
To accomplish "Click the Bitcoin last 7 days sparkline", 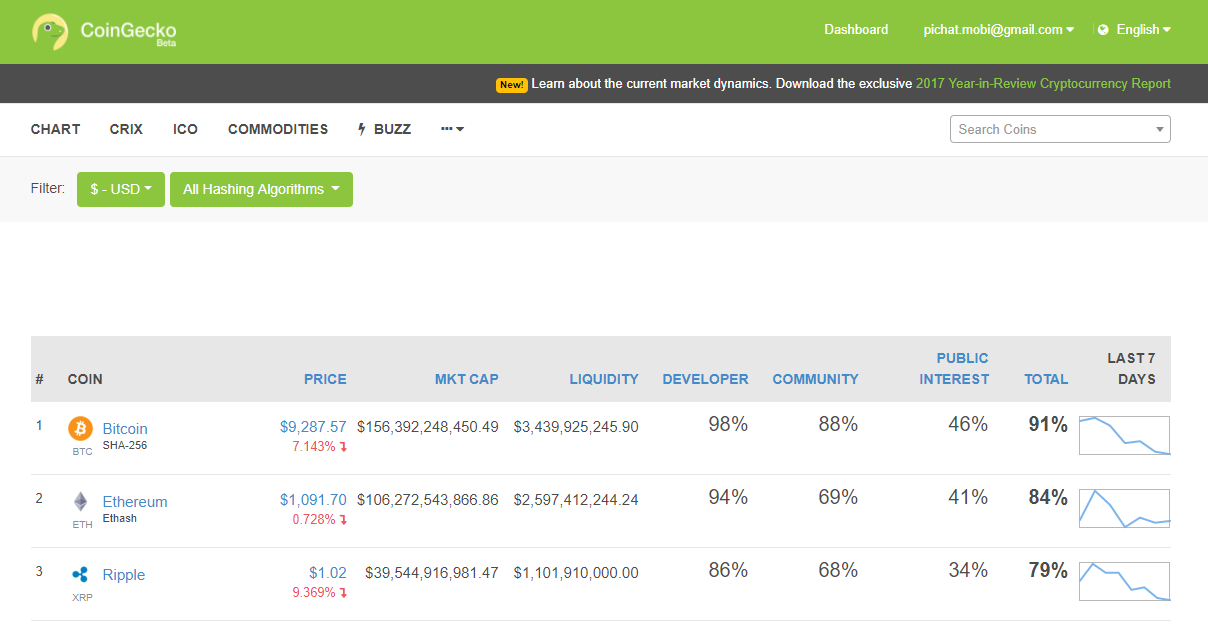I will pos(1124,435).
